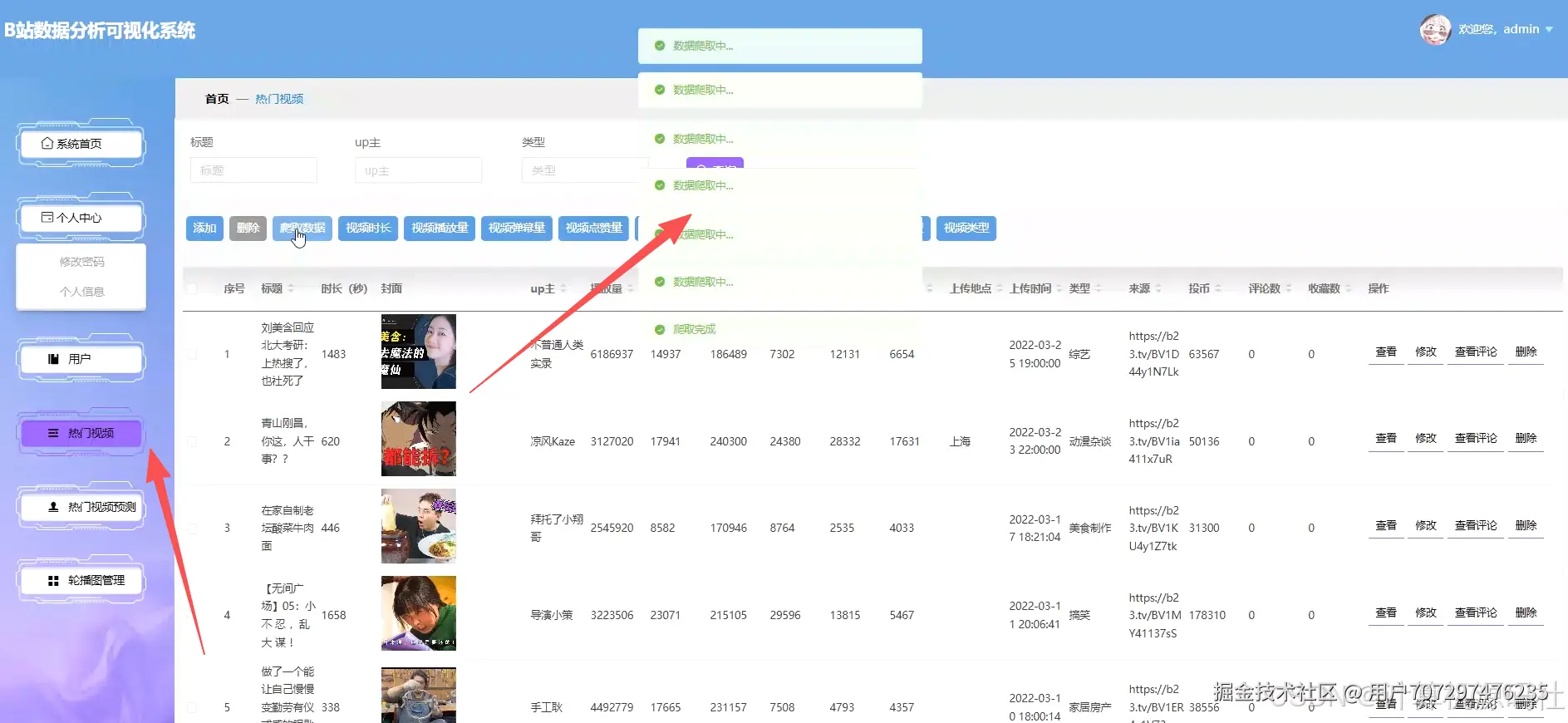Select the row 4 checkbox for 导演小策
This screenshot has width=1568, height=723.
click(192, 616)
